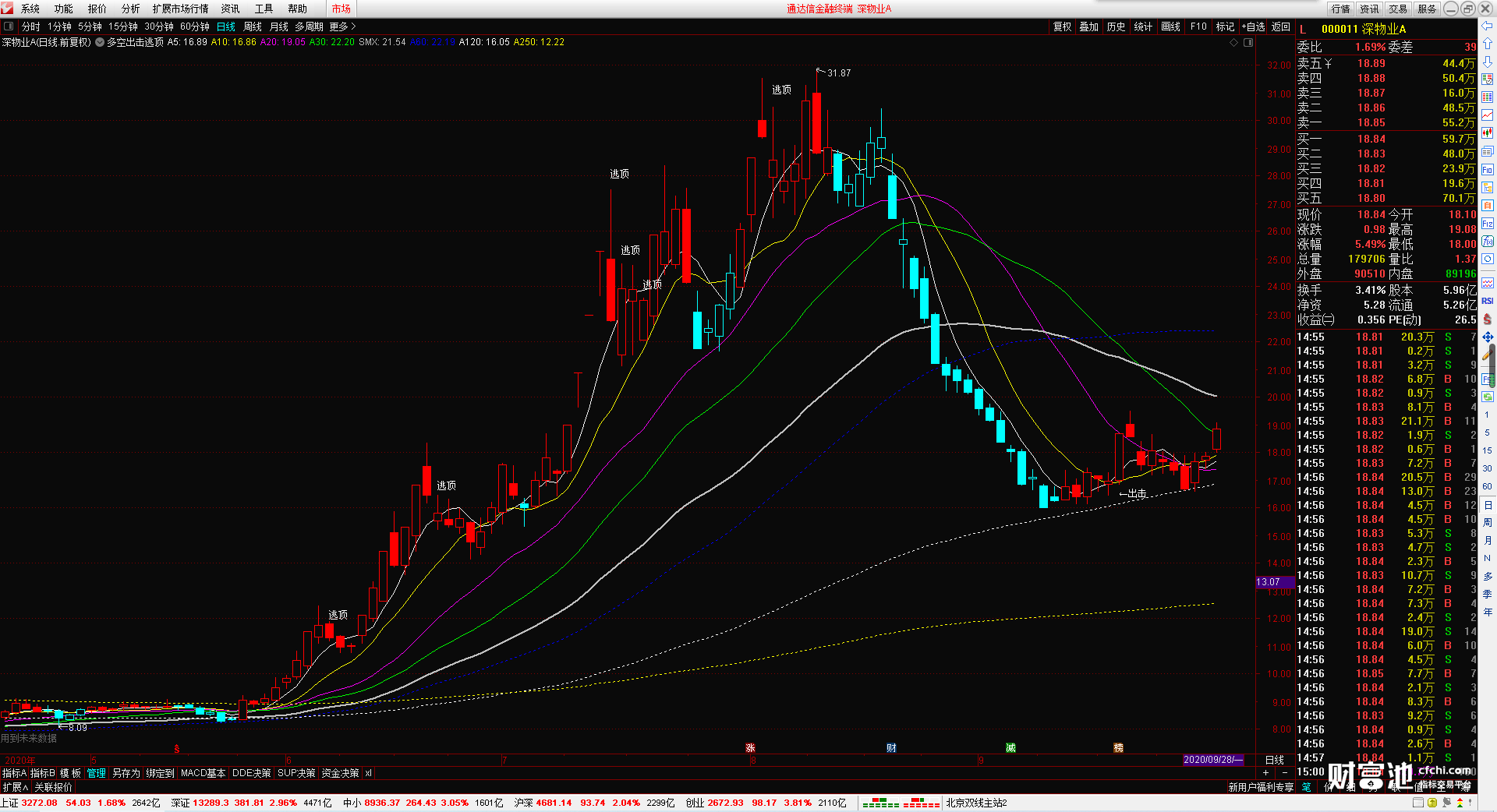Switch chart to 周线 period
This screenshot has height=812, width=1497.
point(253,26)
